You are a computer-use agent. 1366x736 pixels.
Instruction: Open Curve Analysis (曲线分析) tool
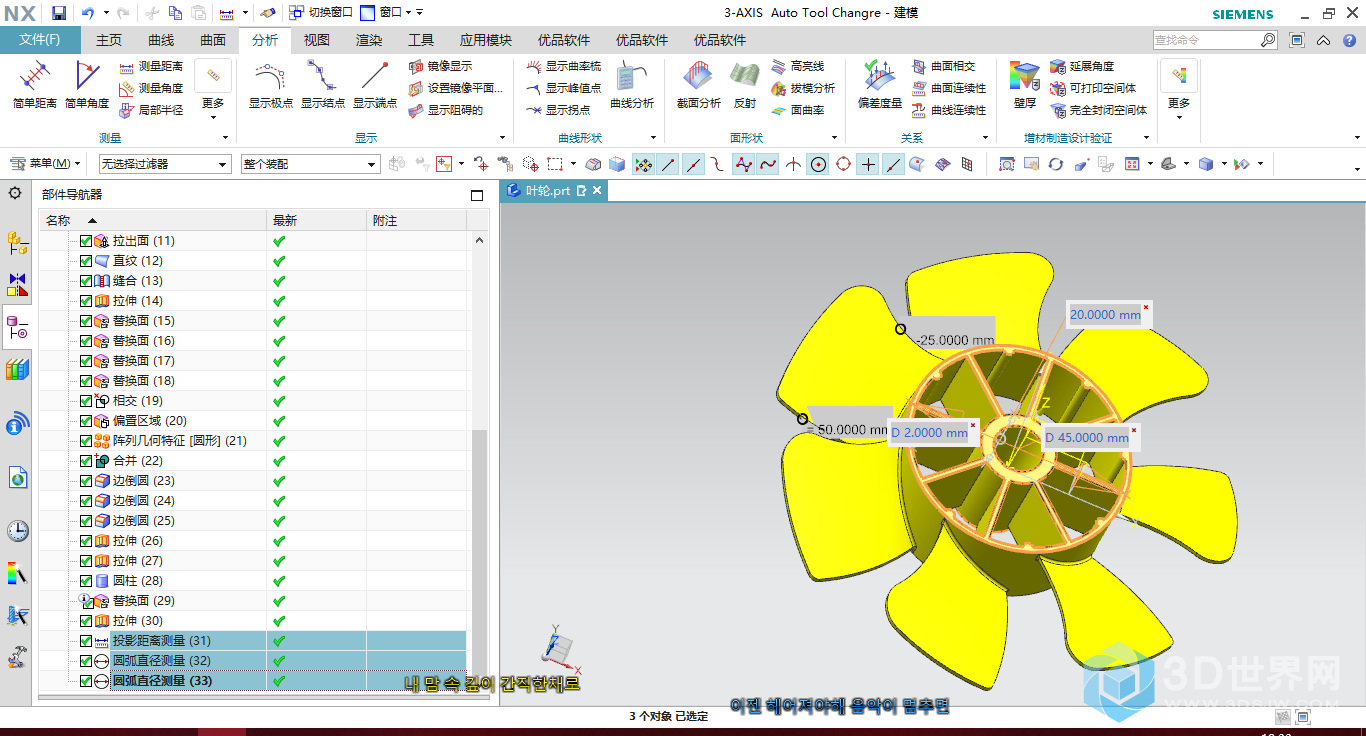coord(632,85)
